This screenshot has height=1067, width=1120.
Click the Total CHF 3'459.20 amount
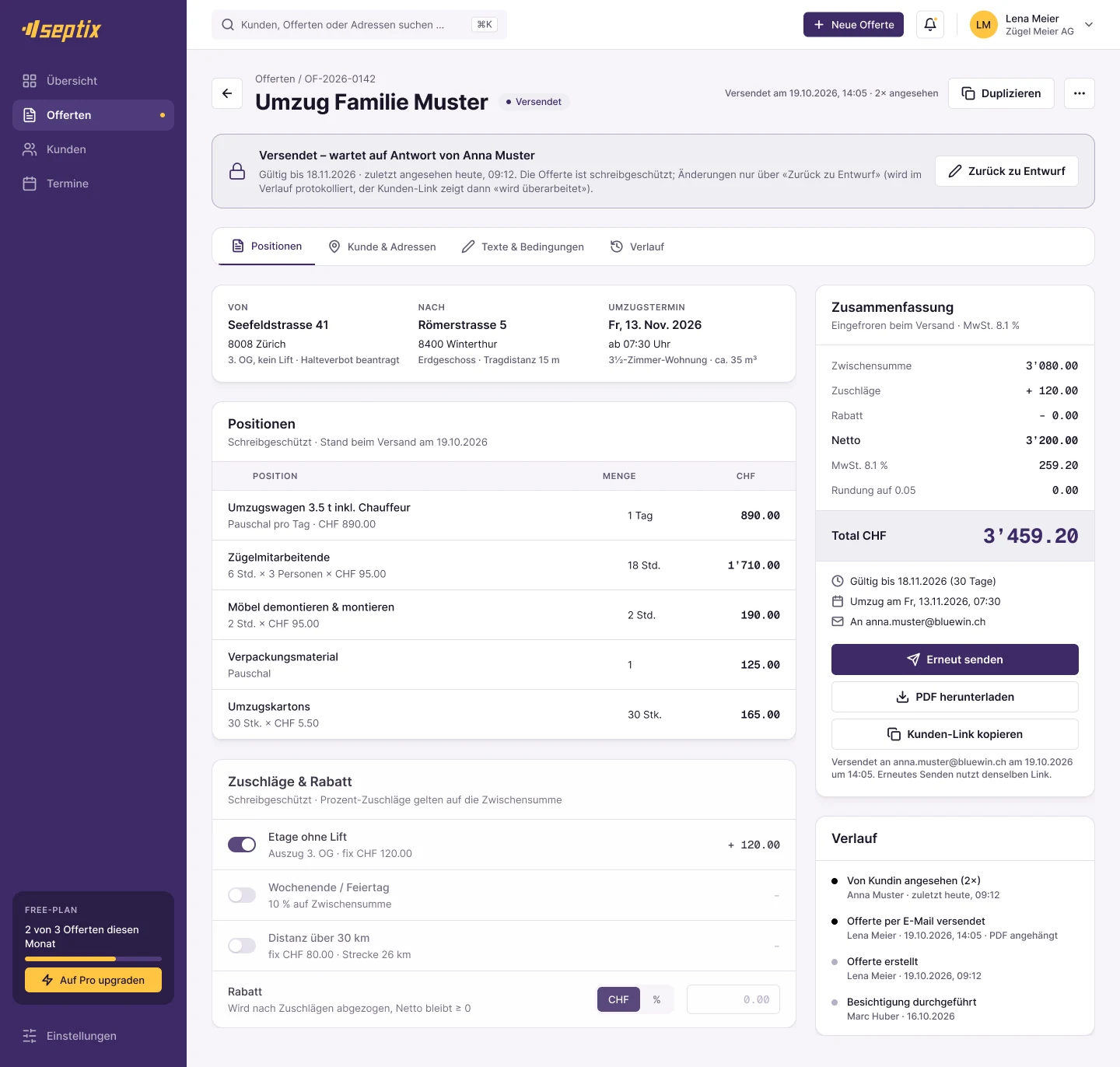click(1031, 536)
